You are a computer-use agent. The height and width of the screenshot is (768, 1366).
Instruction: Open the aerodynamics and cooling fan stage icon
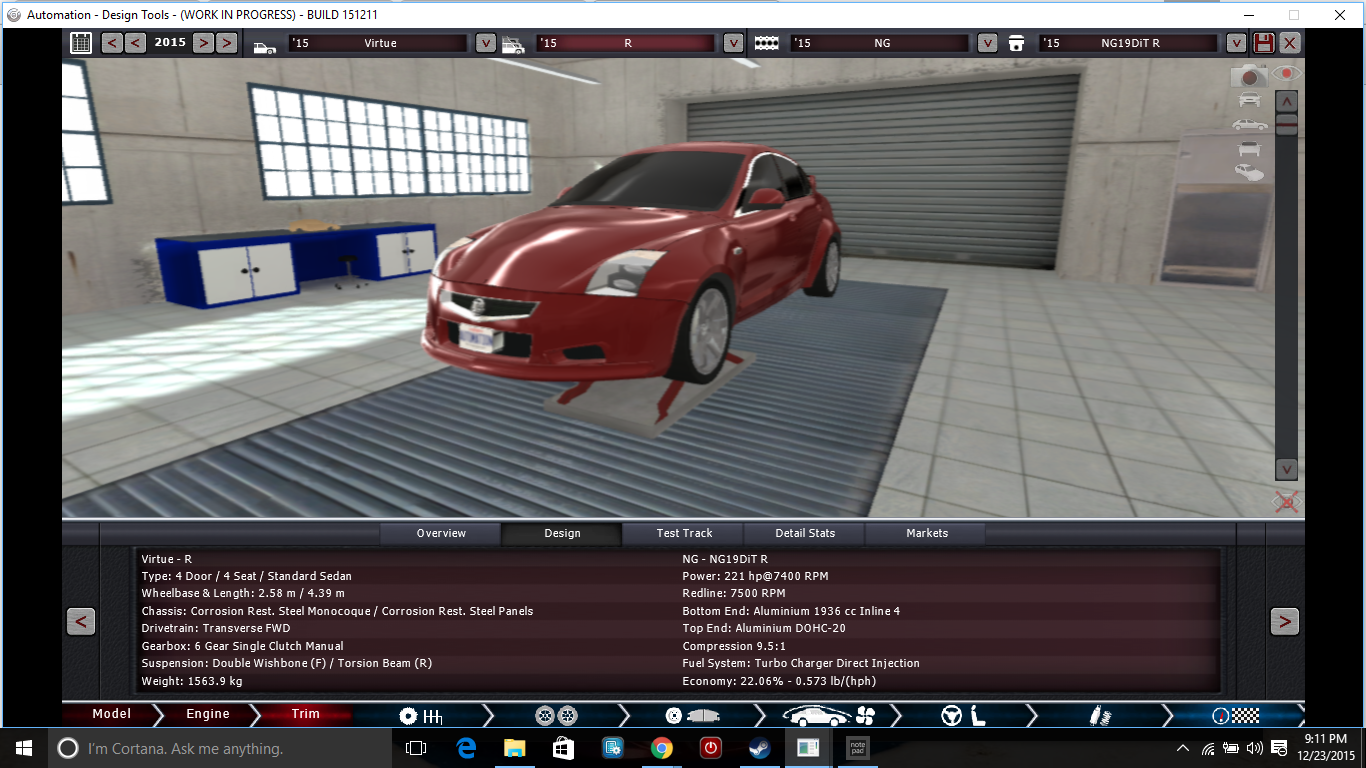[x=828, y=716]
